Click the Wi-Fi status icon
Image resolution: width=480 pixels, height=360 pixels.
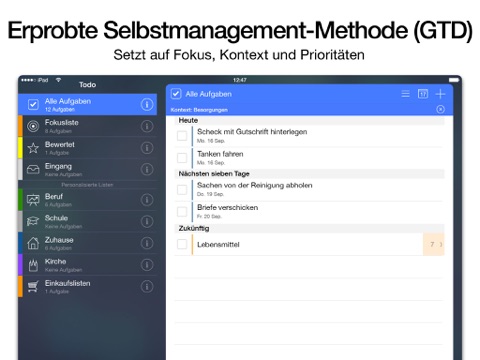tap(58, 80)
